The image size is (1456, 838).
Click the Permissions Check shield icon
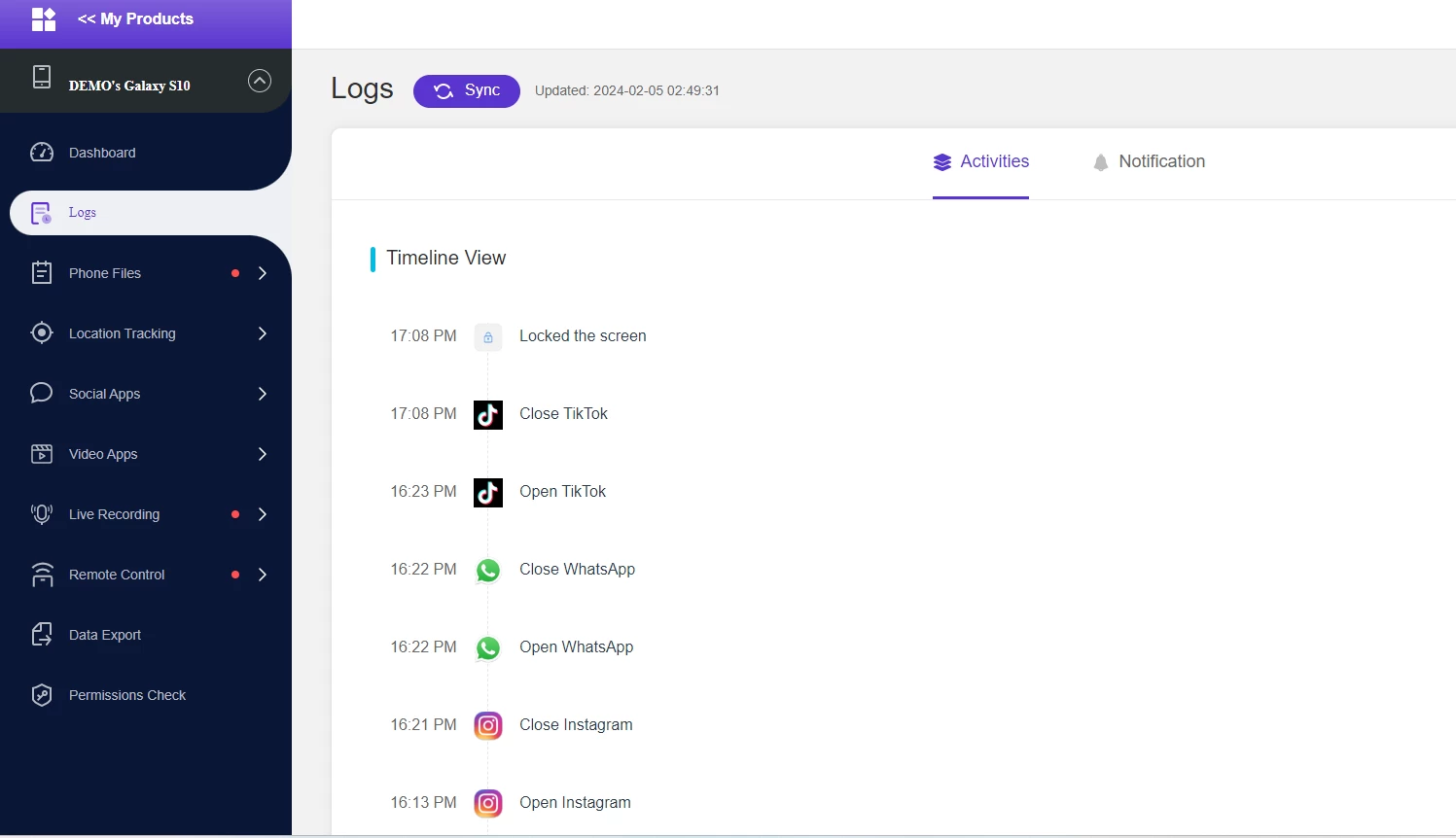tap(42, 695)
